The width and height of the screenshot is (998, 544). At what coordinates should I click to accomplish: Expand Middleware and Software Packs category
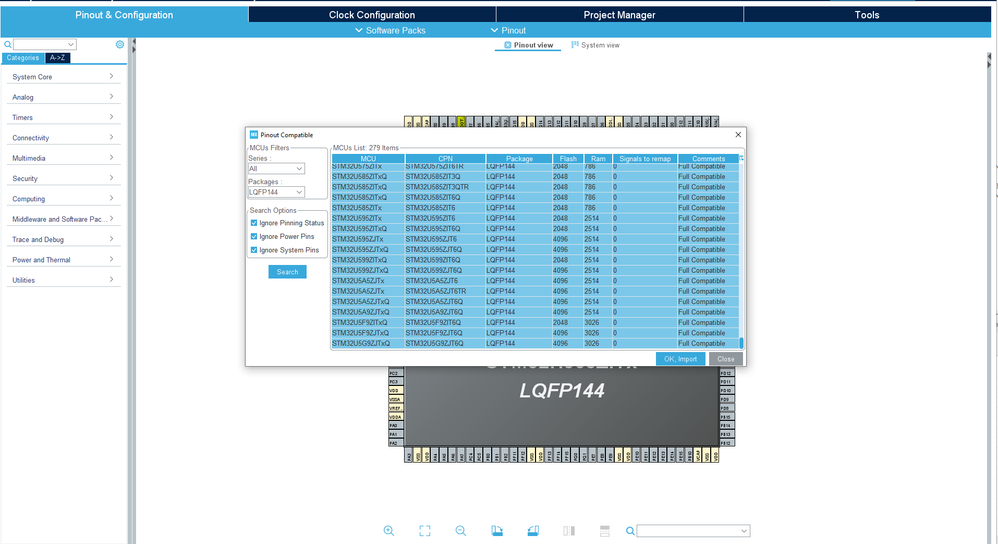tap(63, 219)
